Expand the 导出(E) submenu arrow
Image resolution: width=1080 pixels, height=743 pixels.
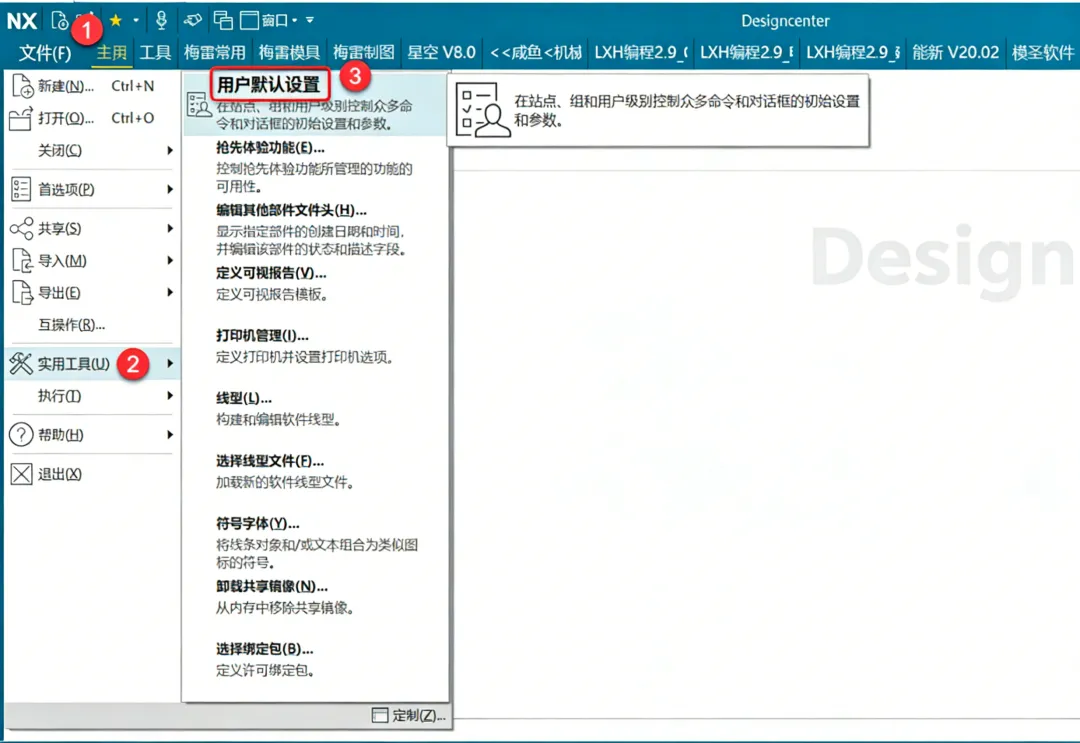(x=170, y=293)
